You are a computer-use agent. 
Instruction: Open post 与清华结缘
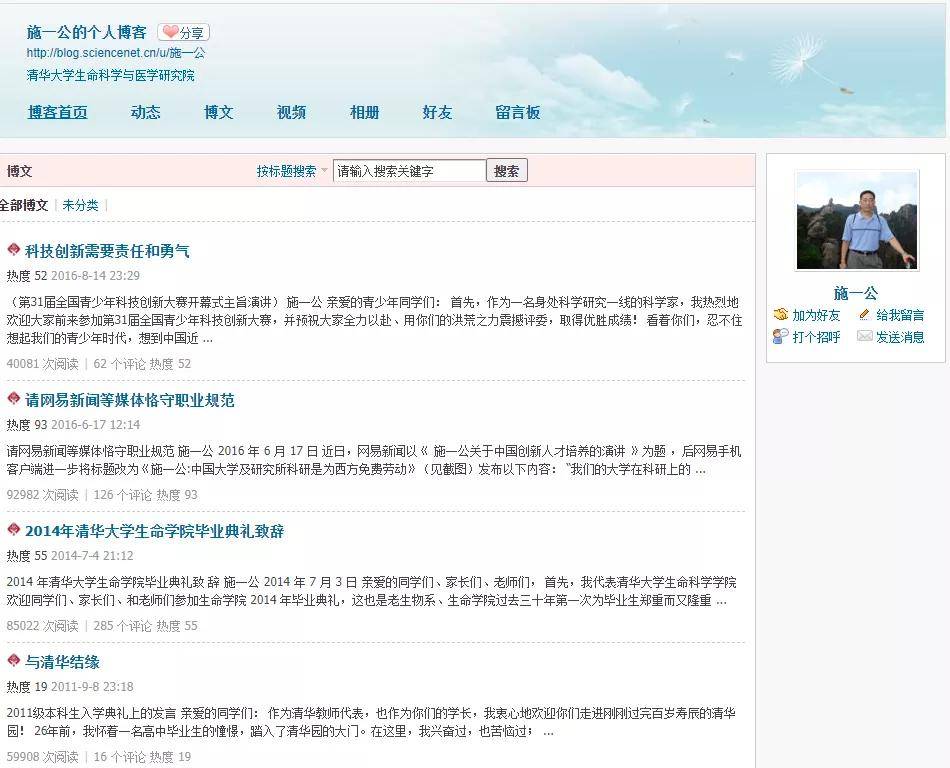pyautogui.click(x=62, y=662)
